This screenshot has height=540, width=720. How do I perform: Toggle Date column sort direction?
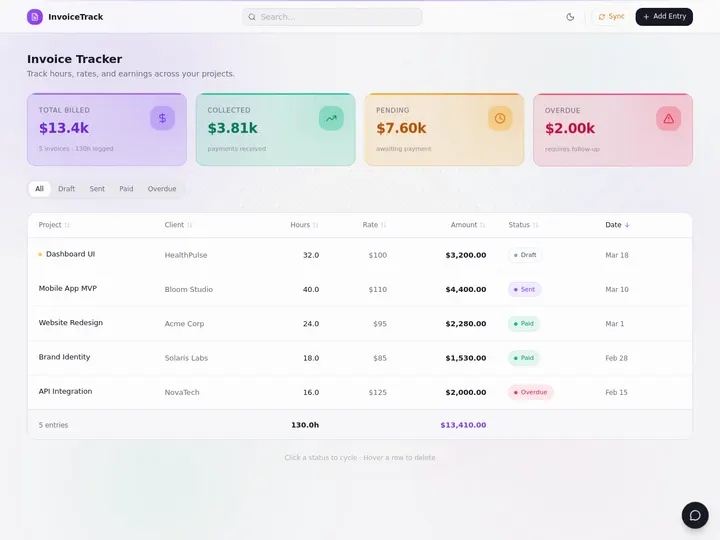617,225
